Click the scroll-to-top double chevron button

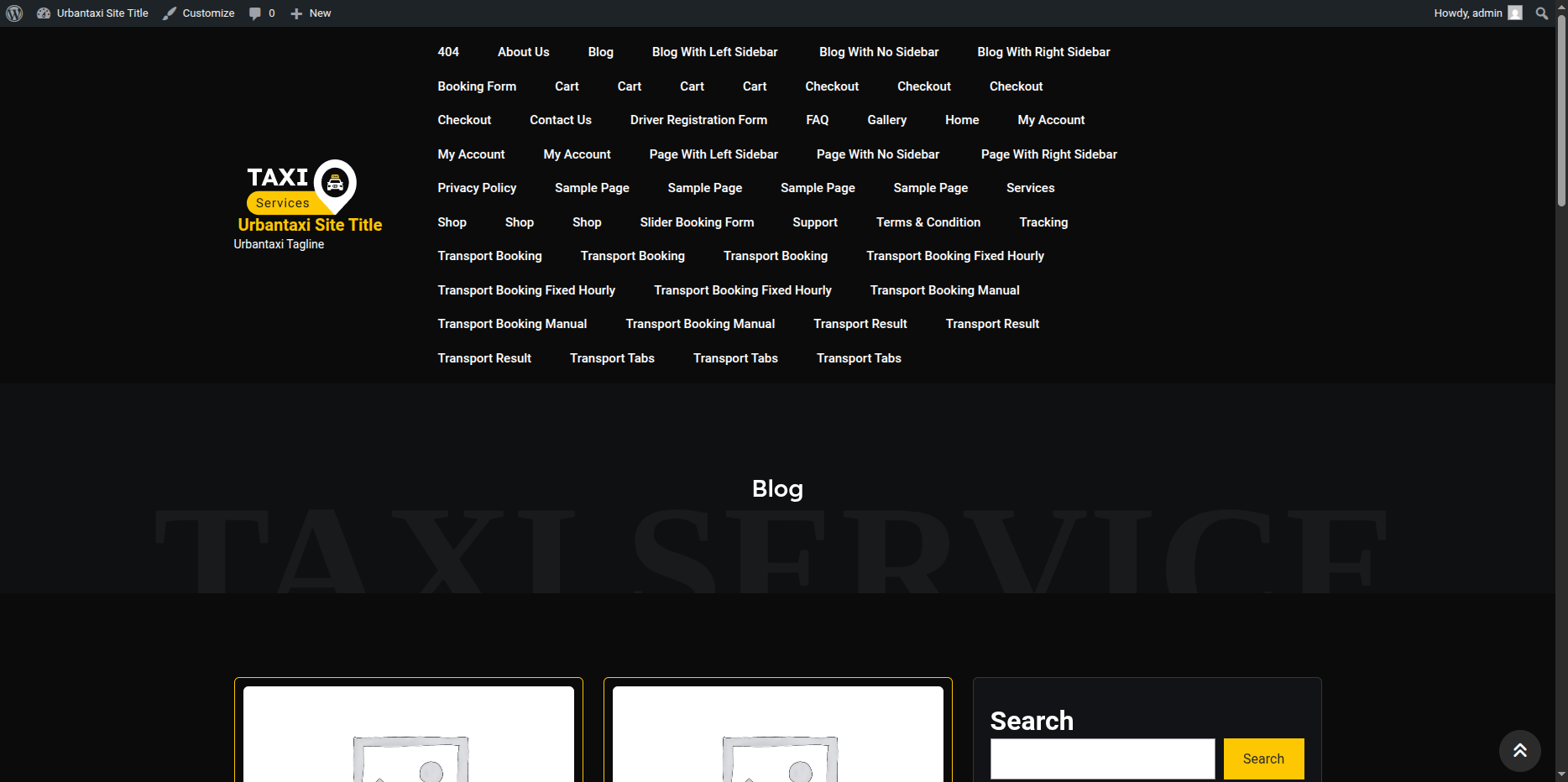tap(1520, 750)
